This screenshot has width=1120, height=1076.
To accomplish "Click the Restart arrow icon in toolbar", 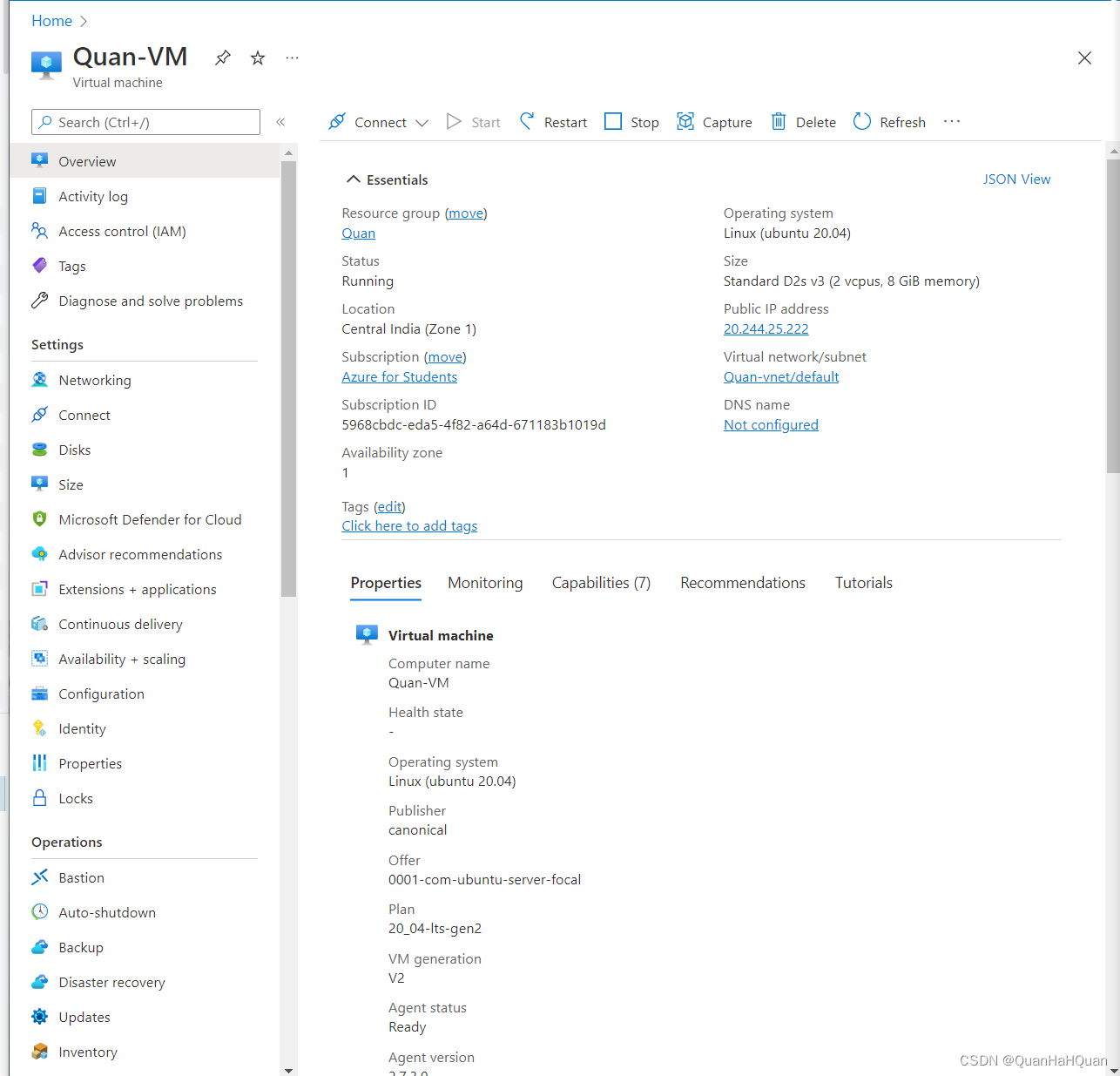I will tap(527, 121).
